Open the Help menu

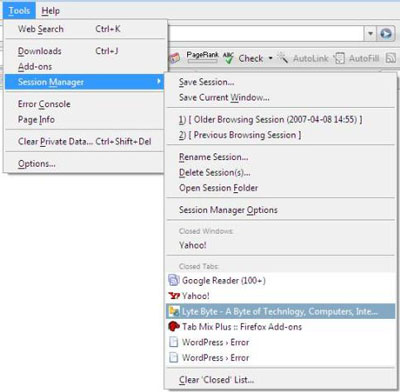pyautogui.click(x=51, y=11)
